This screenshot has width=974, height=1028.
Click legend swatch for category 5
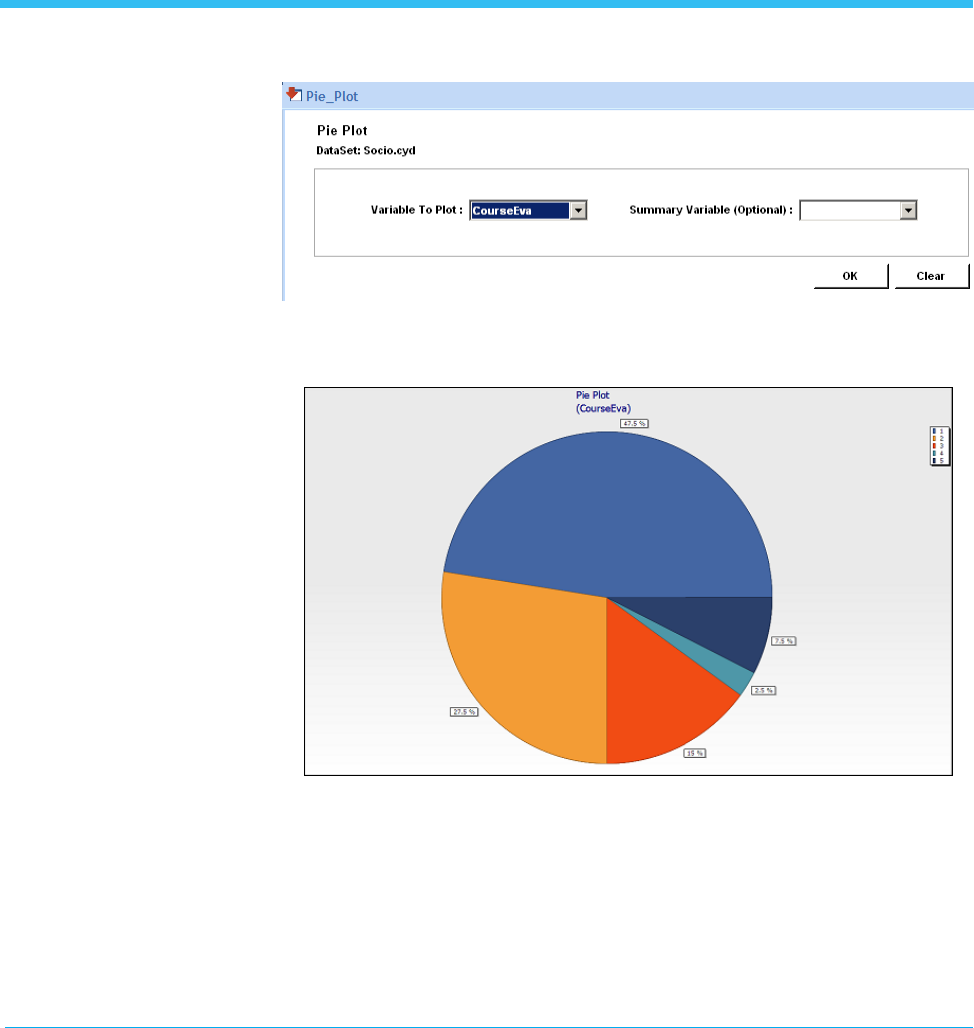click(x=934, y=460)
